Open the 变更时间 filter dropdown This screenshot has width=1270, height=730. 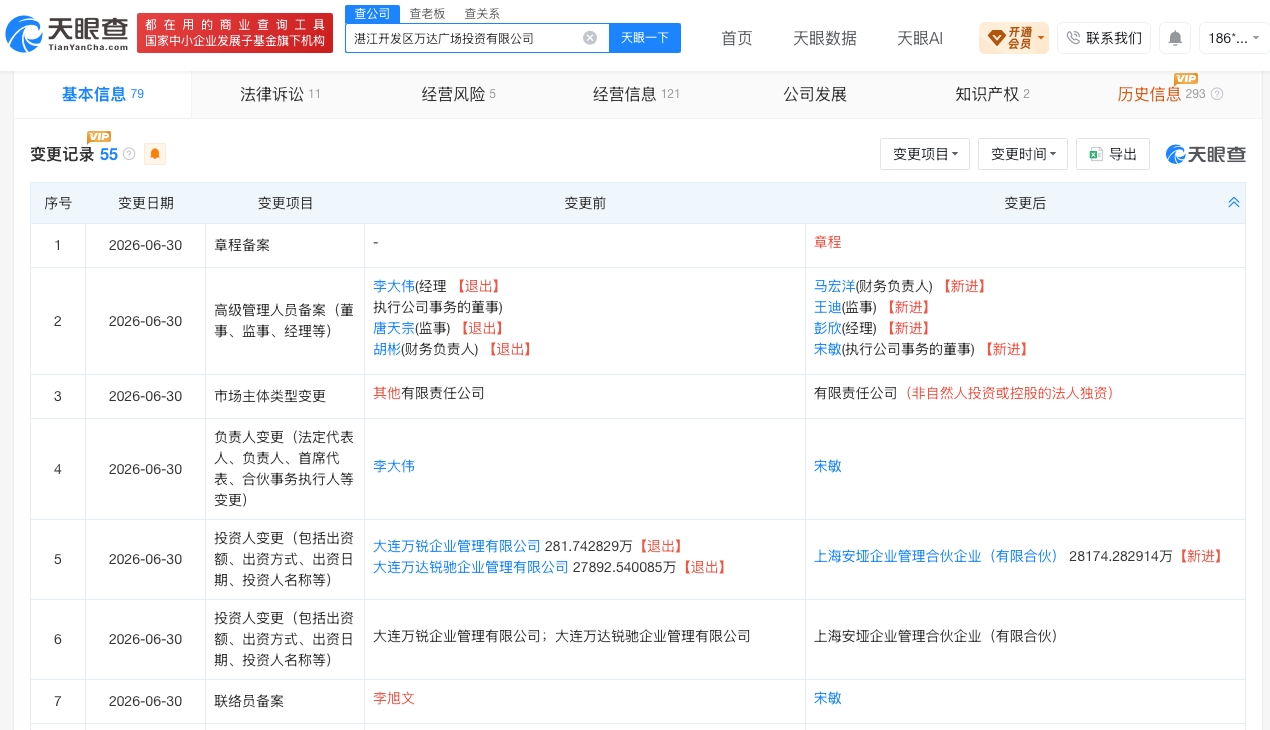pos(1023,154)
